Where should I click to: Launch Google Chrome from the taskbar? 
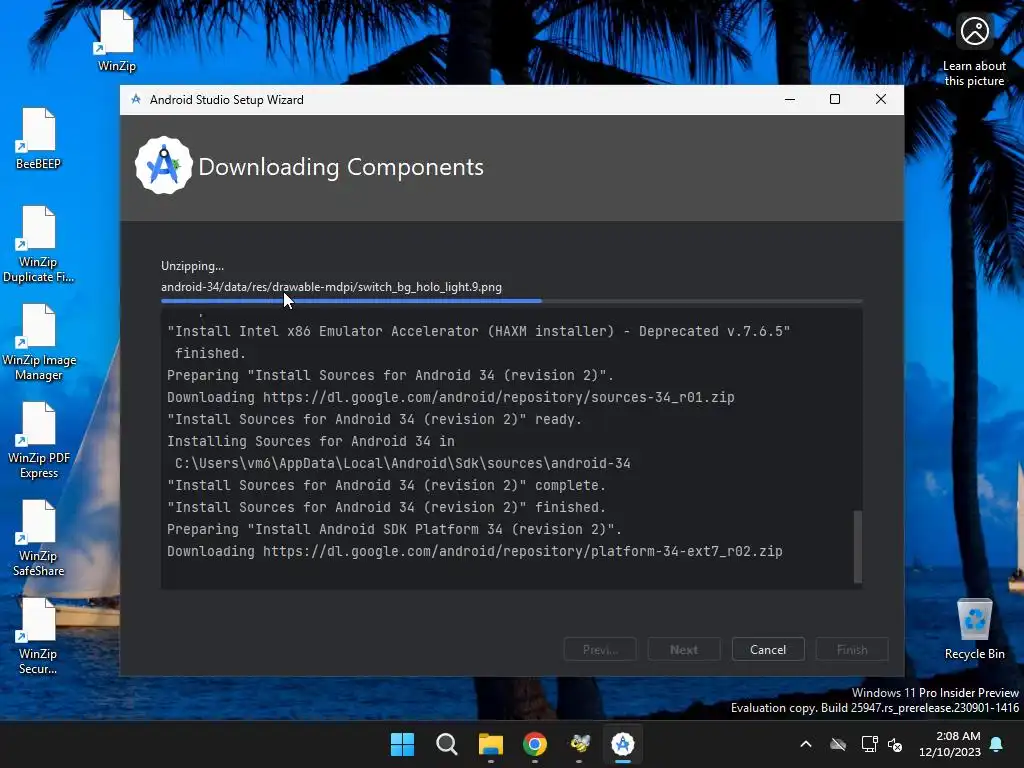click(535, 744)
